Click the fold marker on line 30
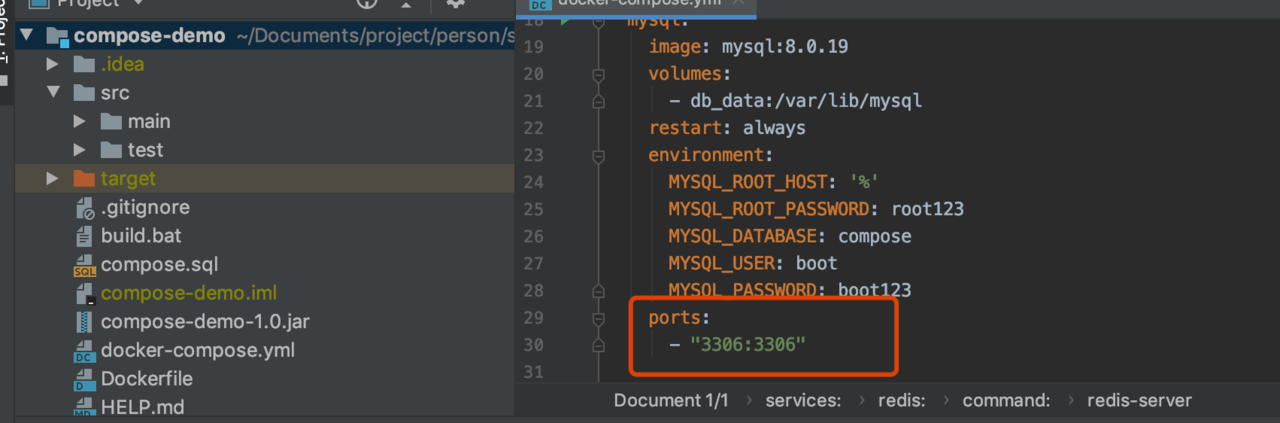The width and height of the screenshot is (1280, 423). [598, 345]
